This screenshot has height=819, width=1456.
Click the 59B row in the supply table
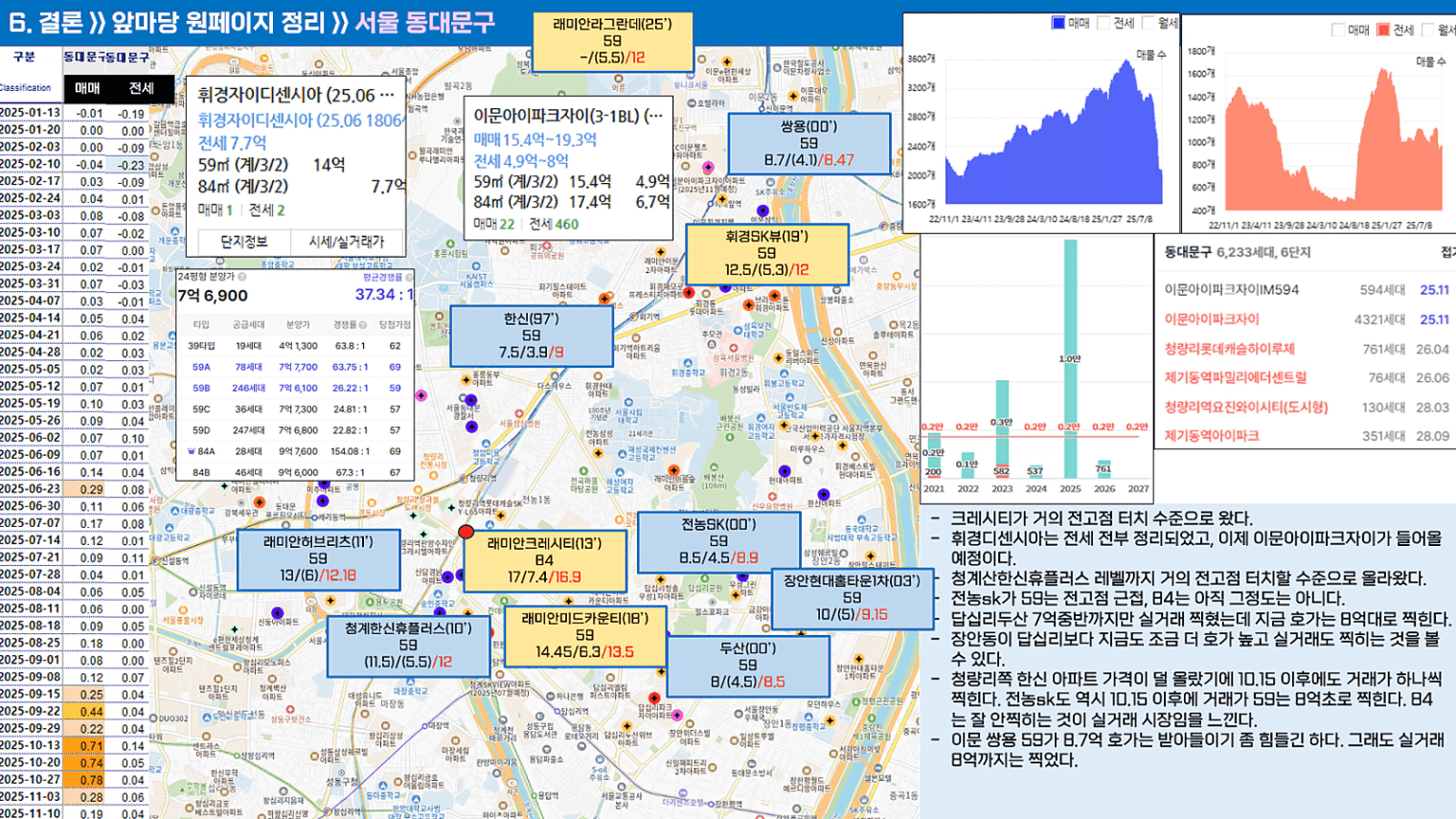click(296, 388)
